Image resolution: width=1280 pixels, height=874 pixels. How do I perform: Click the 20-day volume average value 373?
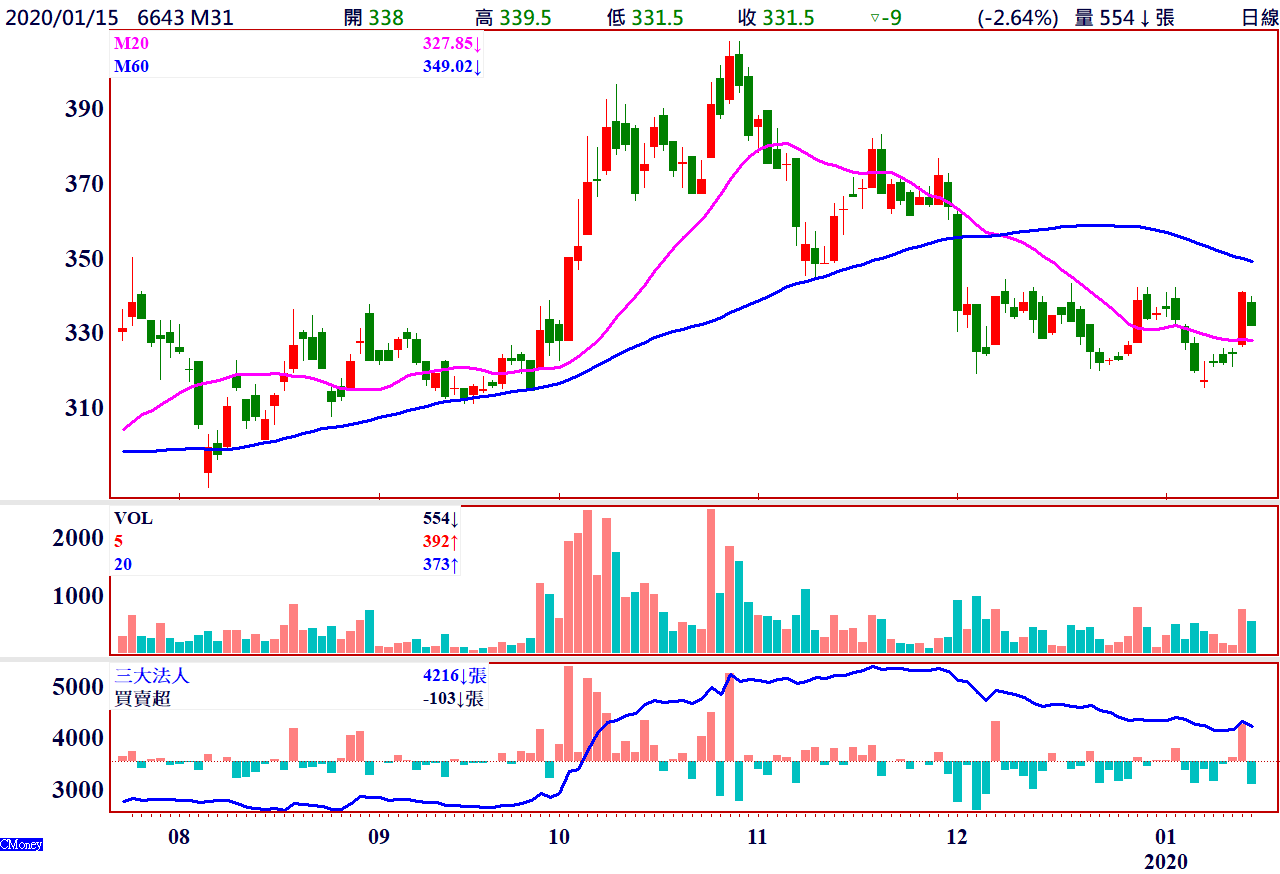440,564
